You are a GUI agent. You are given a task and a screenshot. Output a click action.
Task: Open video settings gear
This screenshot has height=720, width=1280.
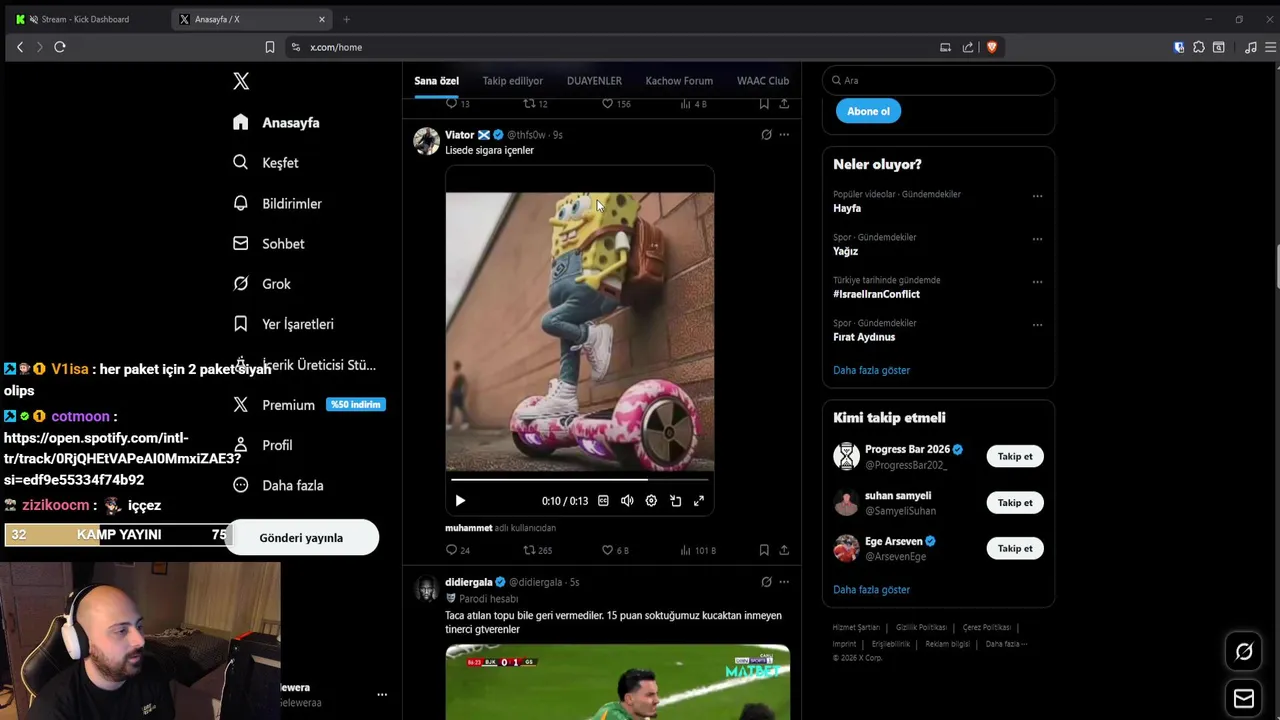(651, 501)
